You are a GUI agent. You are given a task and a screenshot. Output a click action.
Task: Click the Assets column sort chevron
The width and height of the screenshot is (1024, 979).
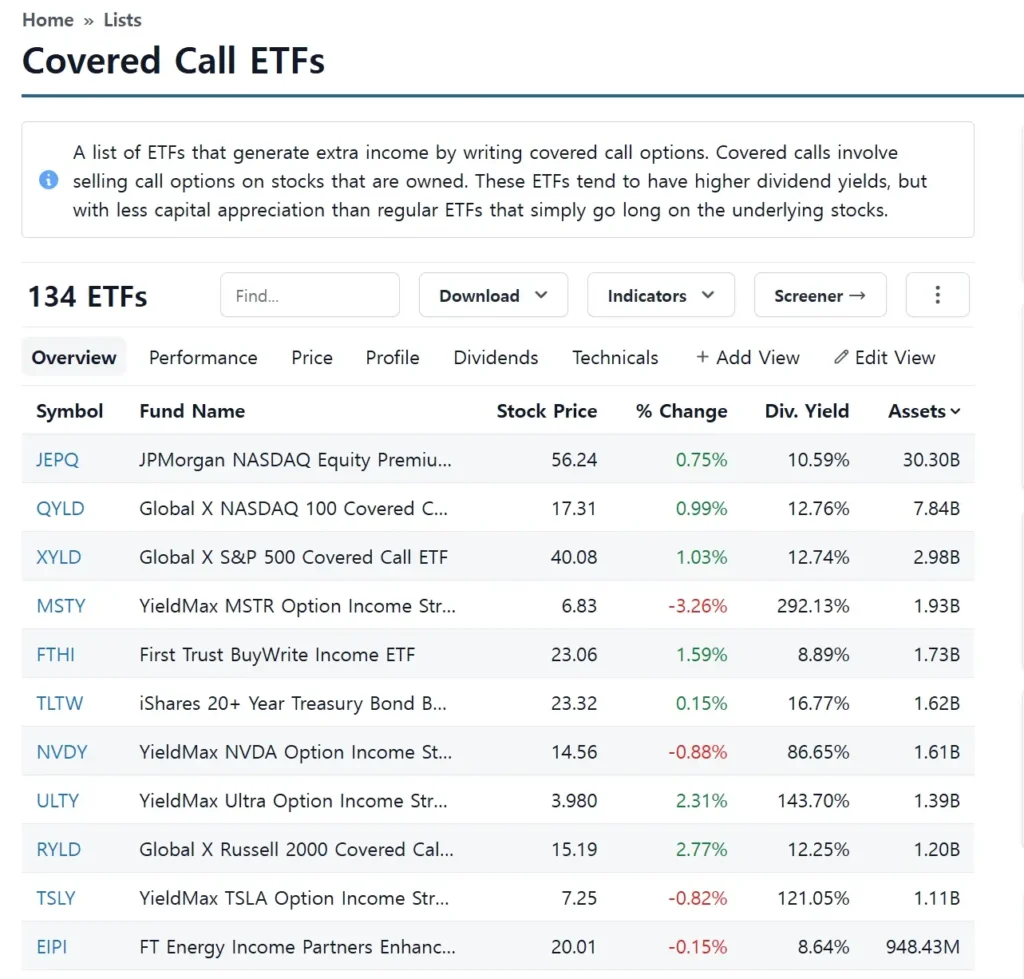click(x=955, y=411)
